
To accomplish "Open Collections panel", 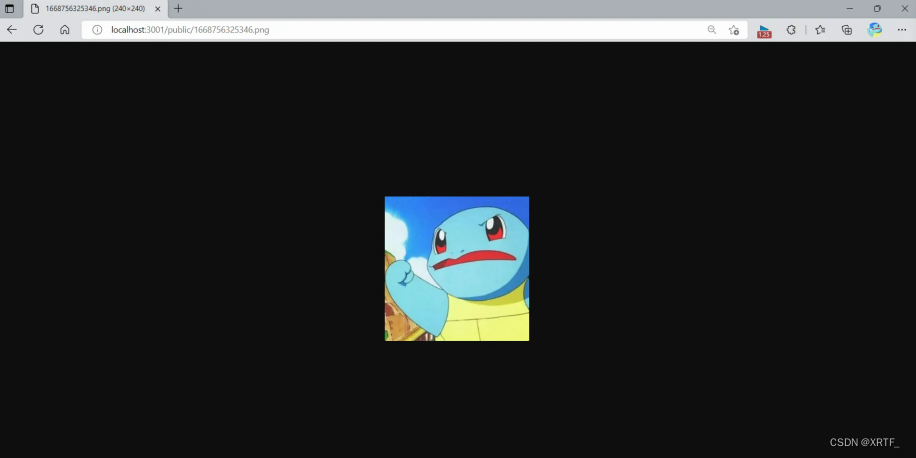I will pyautogui.click(x=847, y=30).
